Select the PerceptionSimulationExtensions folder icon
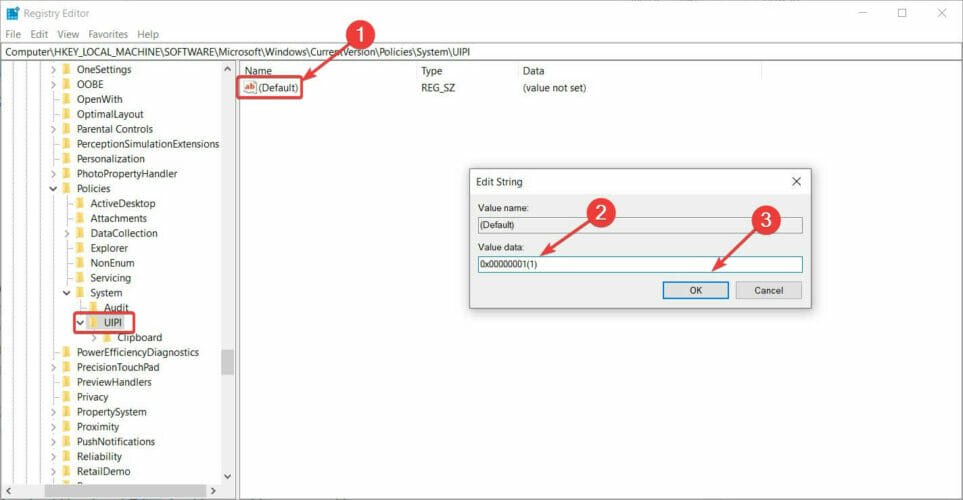963x500 pixels. (x=66, y=144)
